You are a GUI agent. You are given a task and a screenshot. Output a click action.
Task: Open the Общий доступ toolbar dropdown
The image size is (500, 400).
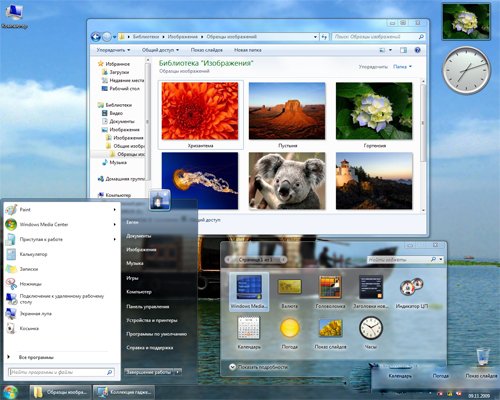click(x=160, y=50)
